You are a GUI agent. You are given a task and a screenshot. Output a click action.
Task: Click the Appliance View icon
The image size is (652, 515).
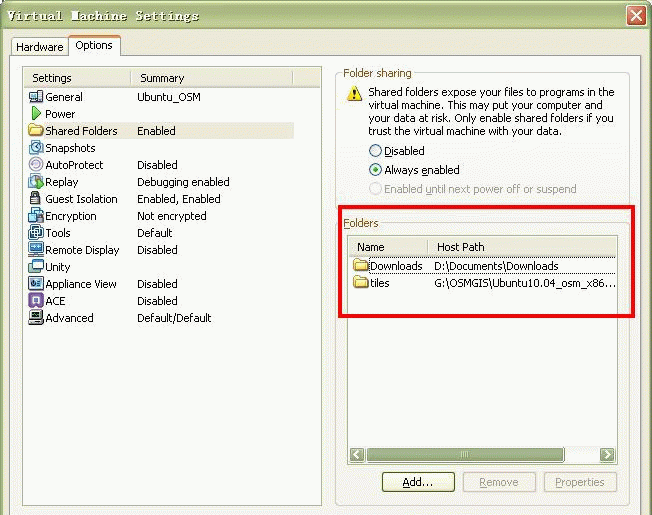(x=36, y=283)
